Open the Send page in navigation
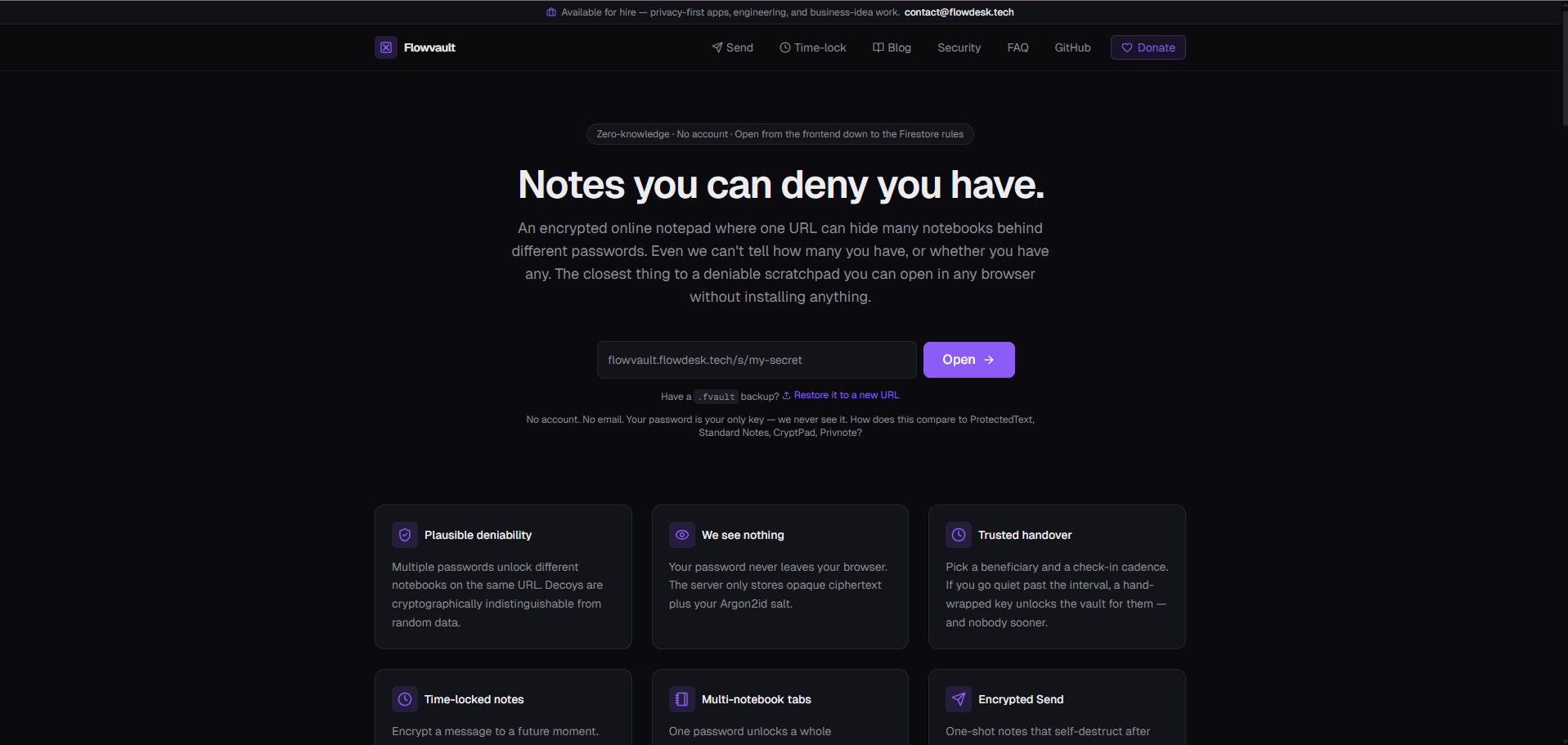Viewport: 1568px width, 745px height. 732,47
